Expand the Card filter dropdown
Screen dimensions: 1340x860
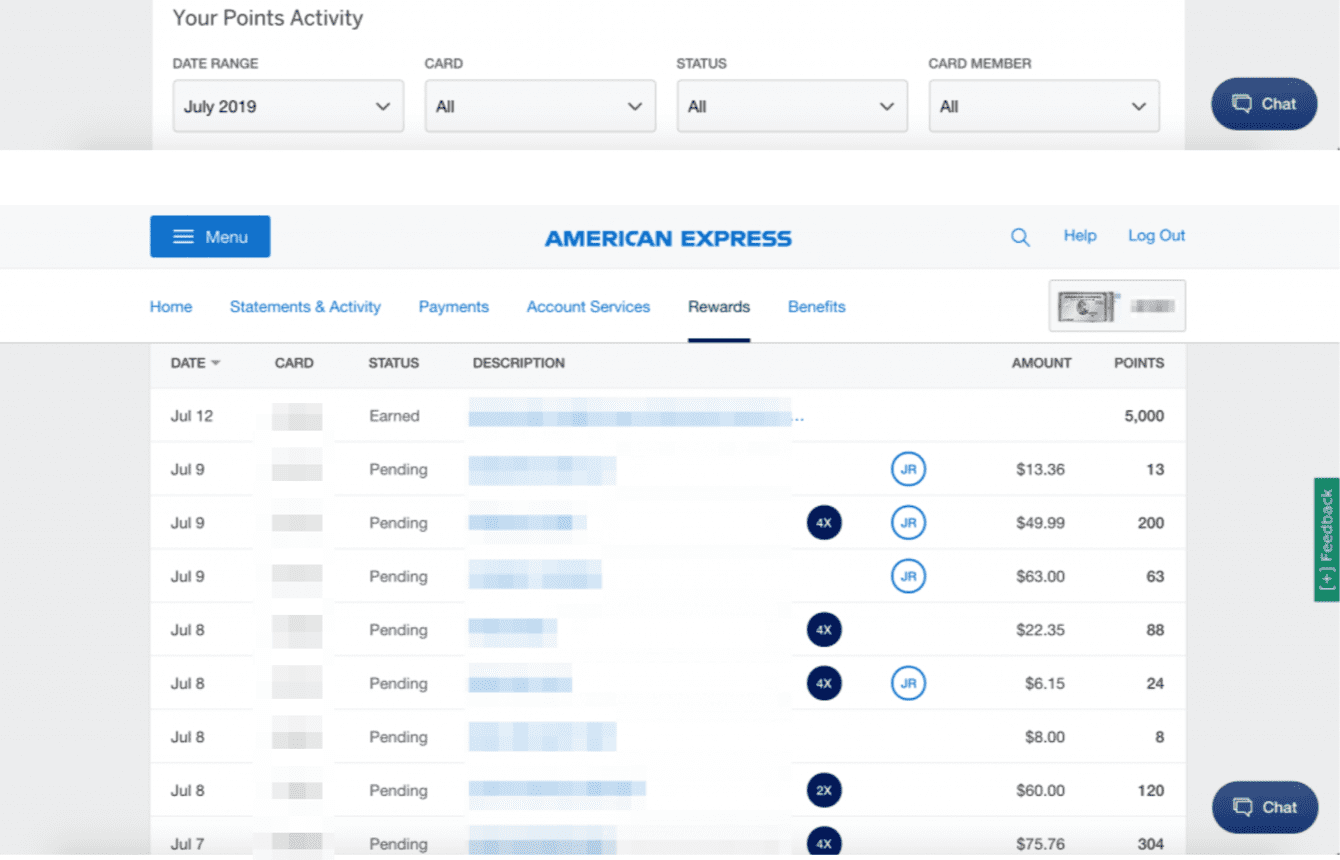pyautogui.click(x=540, y=106)
